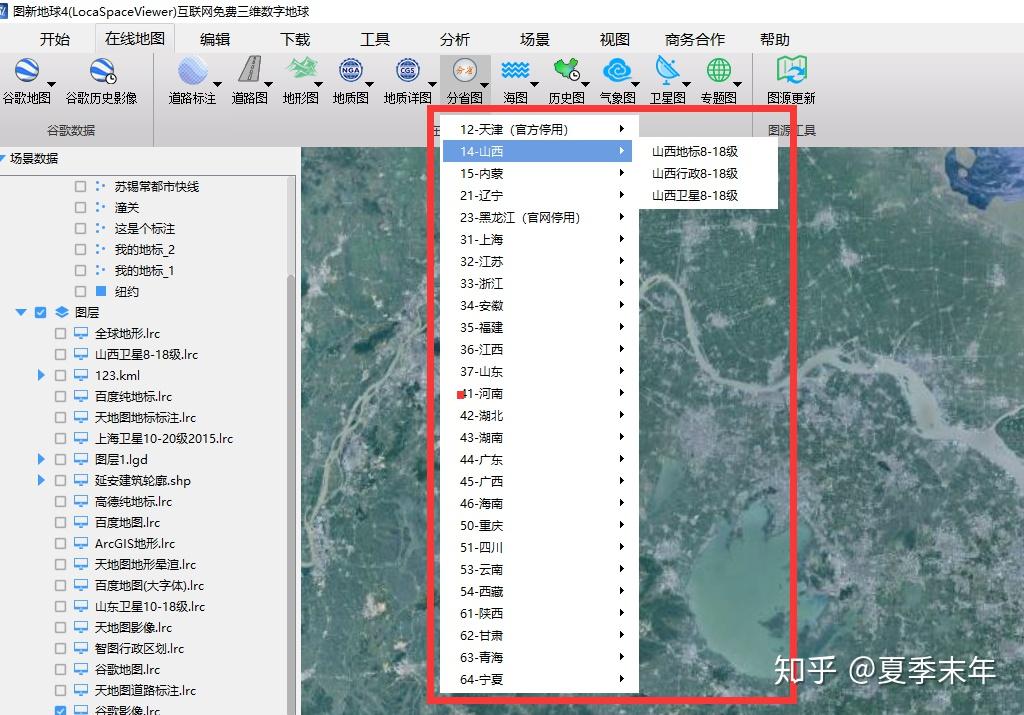Click the 图源更新 update icon
1024x715 pixels.
790,80
